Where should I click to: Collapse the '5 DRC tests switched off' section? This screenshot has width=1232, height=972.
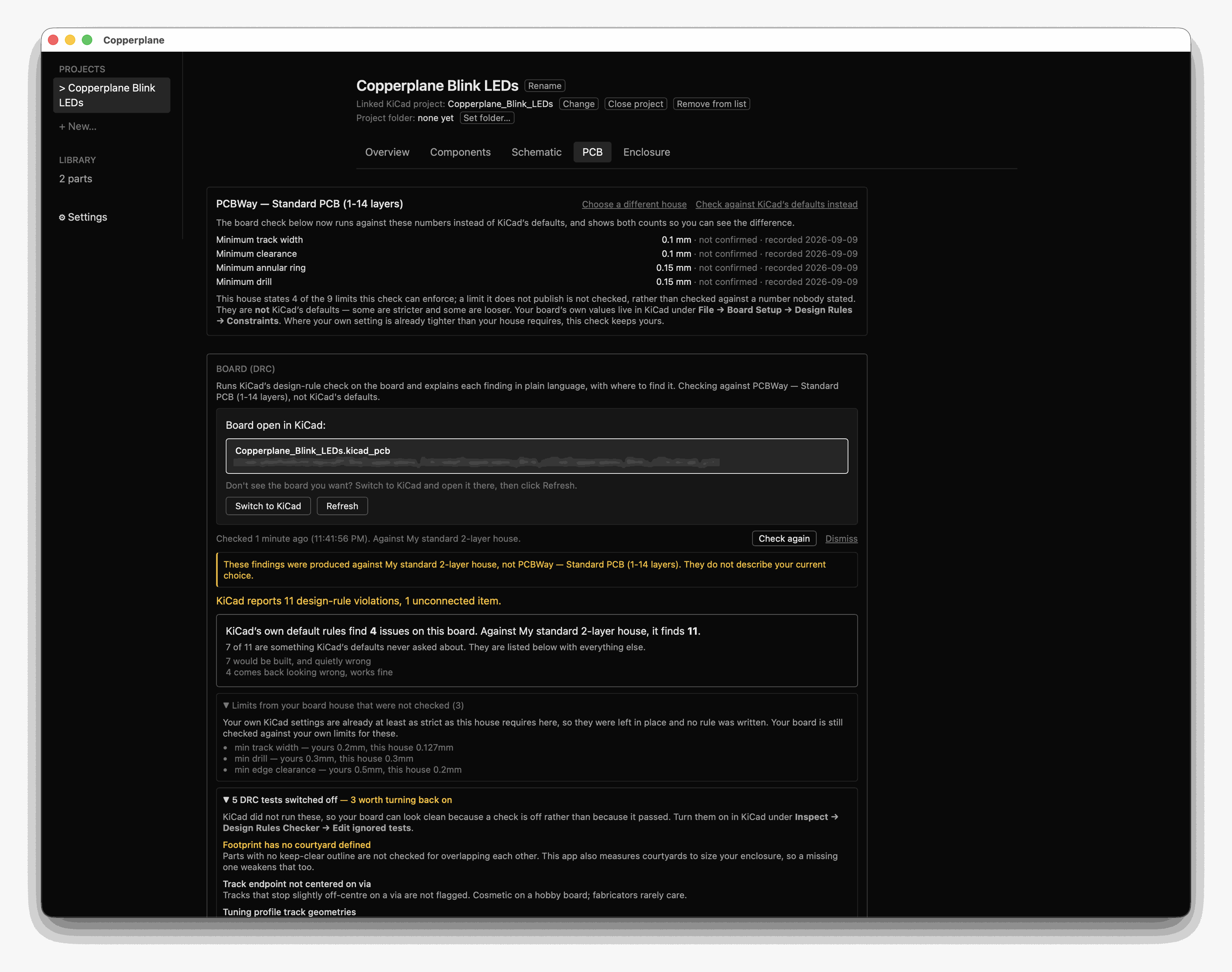(x=337, y=800)
